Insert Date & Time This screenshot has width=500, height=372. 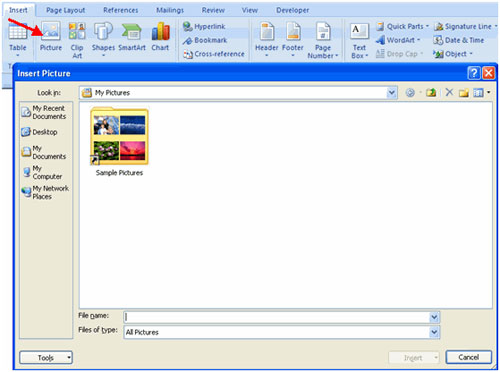[459, 40]
